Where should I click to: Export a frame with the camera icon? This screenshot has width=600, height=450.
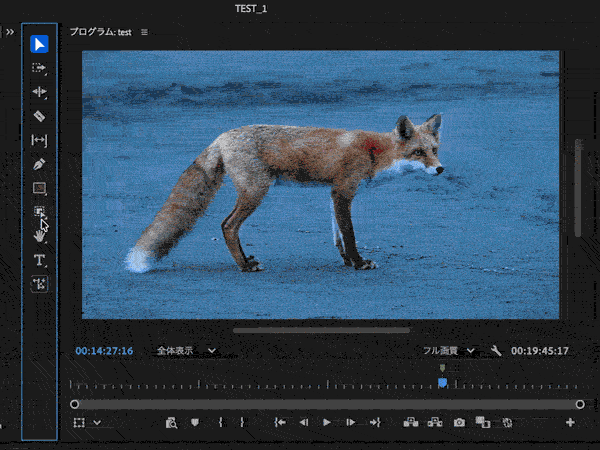pyautogui.click(x=459, y=422)
